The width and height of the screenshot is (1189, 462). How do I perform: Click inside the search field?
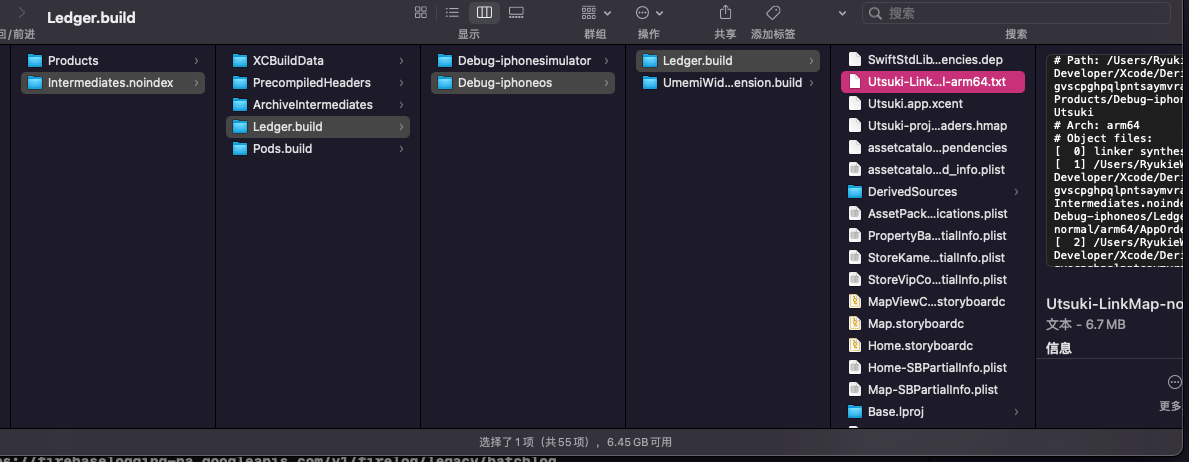click(1015, 13)
